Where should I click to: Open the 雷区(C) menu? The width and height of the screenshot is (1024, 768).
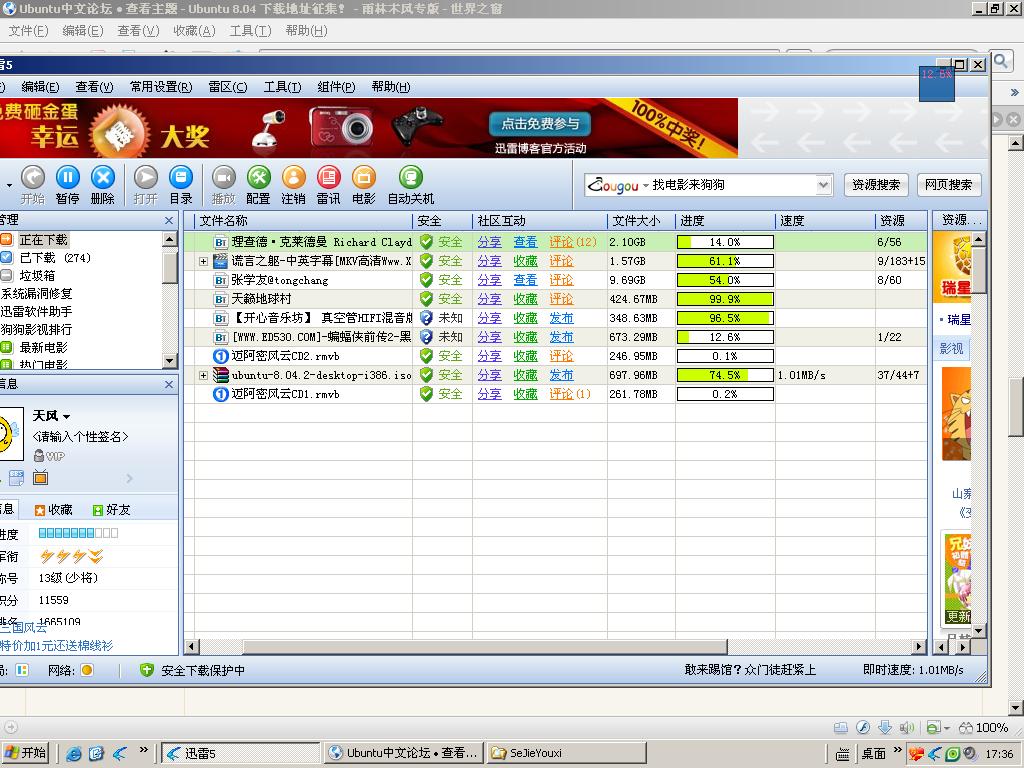point(228,87)
